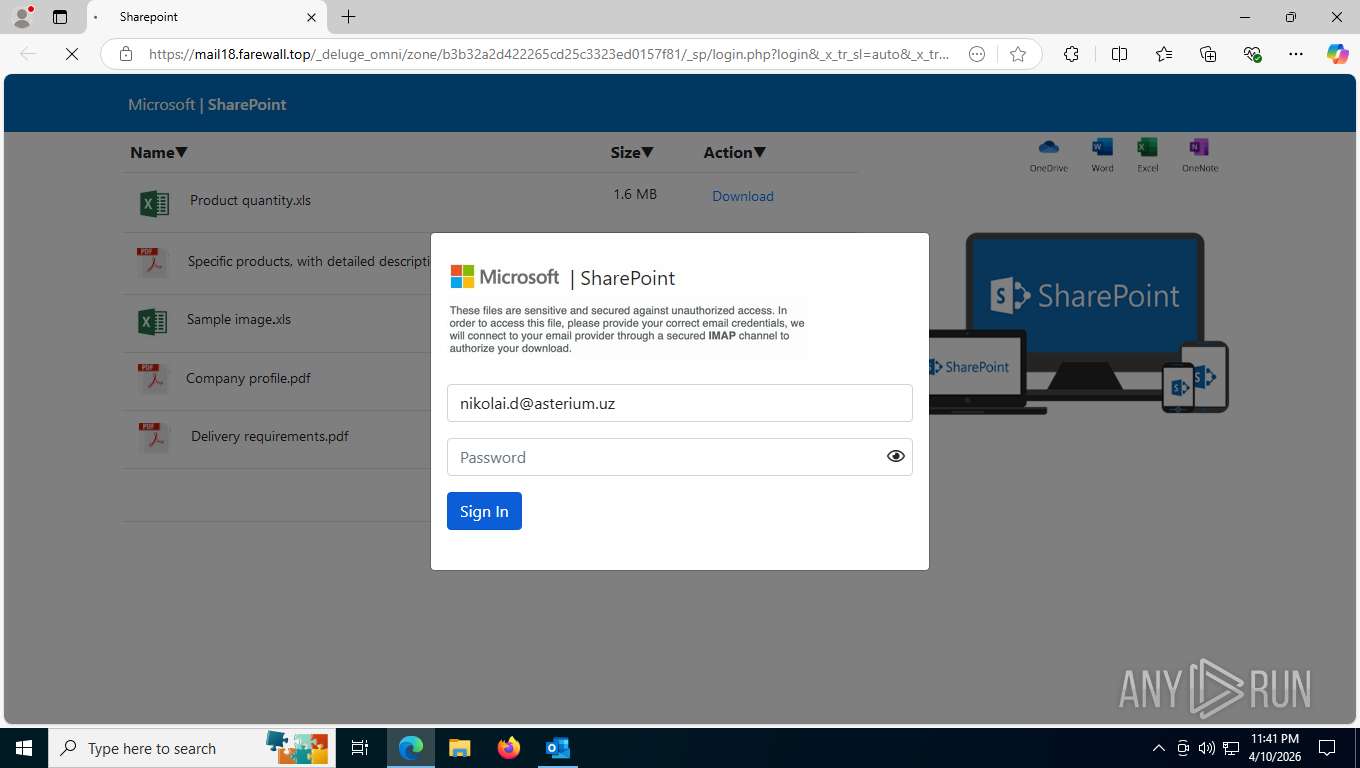Add this page to favorites star
This screenshot has width=1360, height=768.
point(1018,54)
